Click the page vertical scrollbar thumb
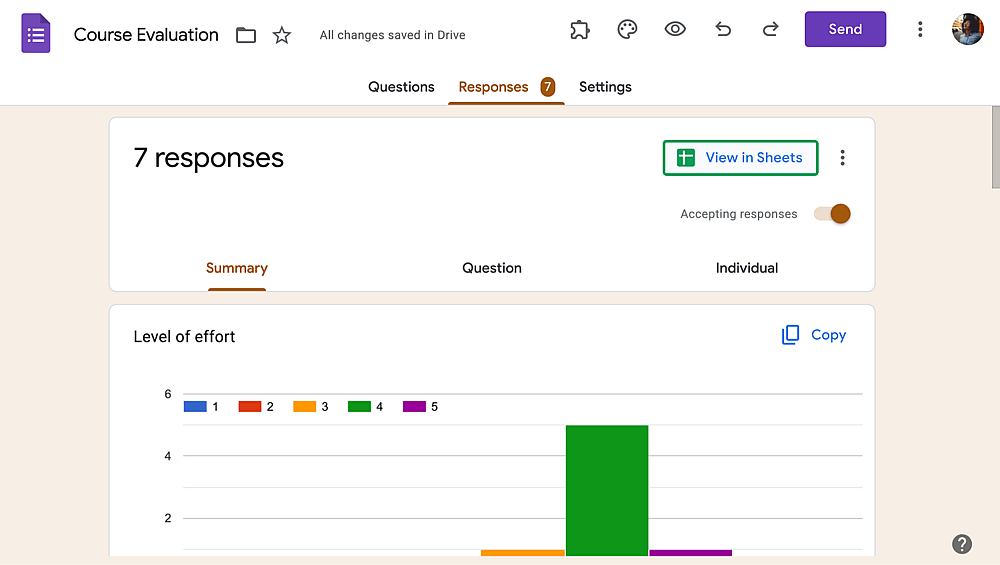1000x565 pixels. 996,147
